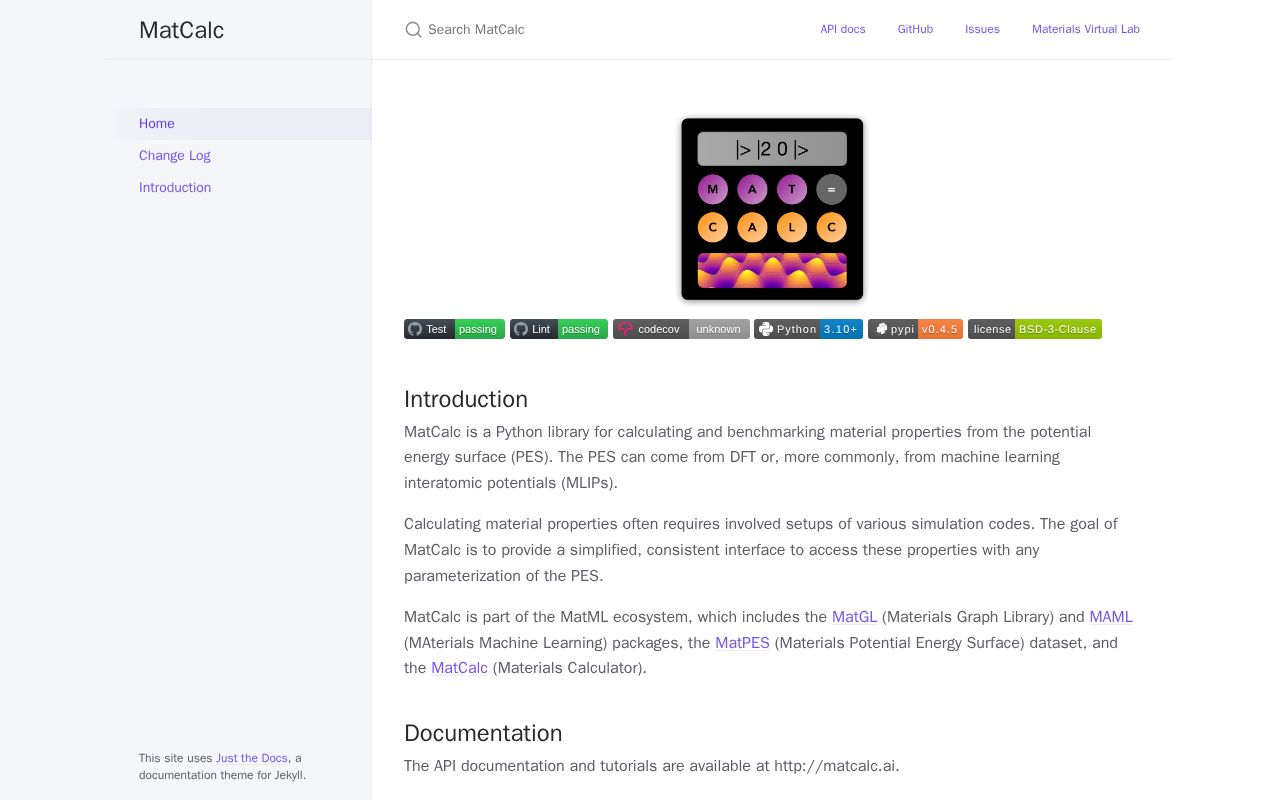1280x800 pixels.
Task: Open the pypi v0.4.5 badge
Action: pyautogui.click(x=915, y=329)
